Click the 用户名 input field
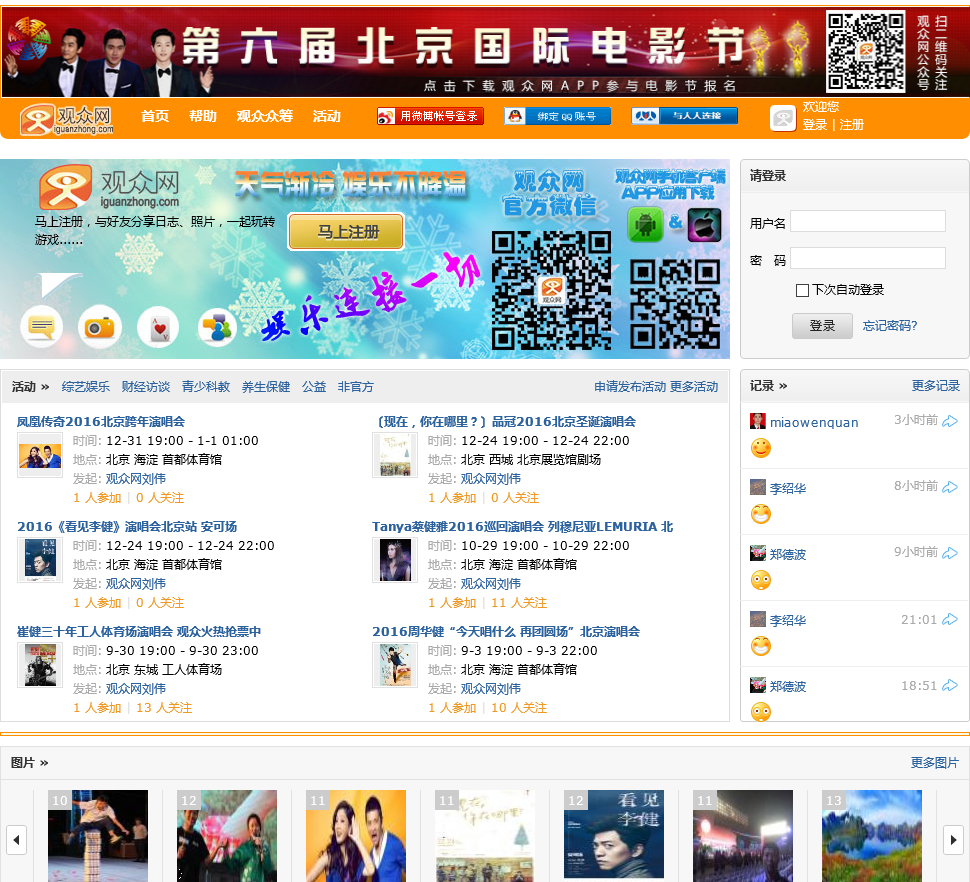 coord(868,221)
